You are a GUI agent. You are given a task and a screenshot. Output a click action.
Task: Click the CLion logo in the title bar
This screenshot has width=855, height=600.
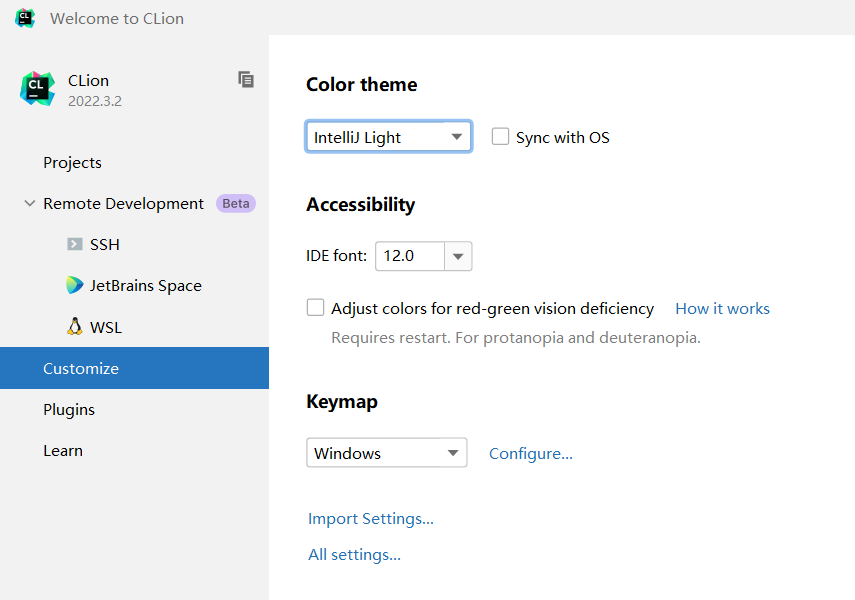point(25,18)
